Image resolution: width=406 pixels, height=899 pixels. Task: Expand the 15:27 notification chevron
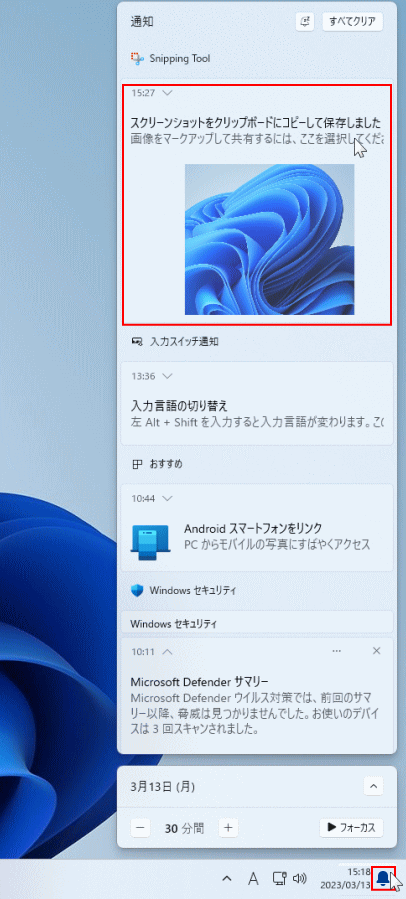click(167, 92)
